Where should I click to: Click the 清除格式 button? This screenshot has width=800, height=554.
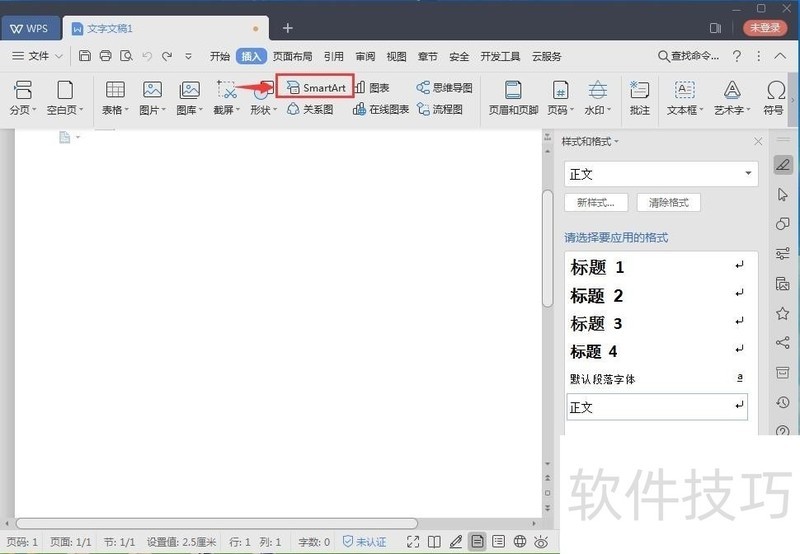669,203
